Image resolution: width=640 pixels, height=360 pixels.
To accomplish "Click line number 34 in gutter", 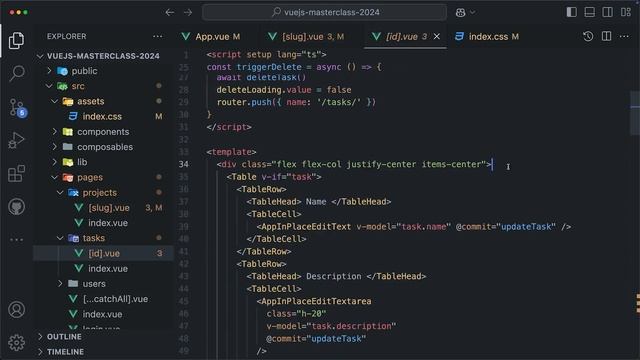I will [x=184, y=164].
